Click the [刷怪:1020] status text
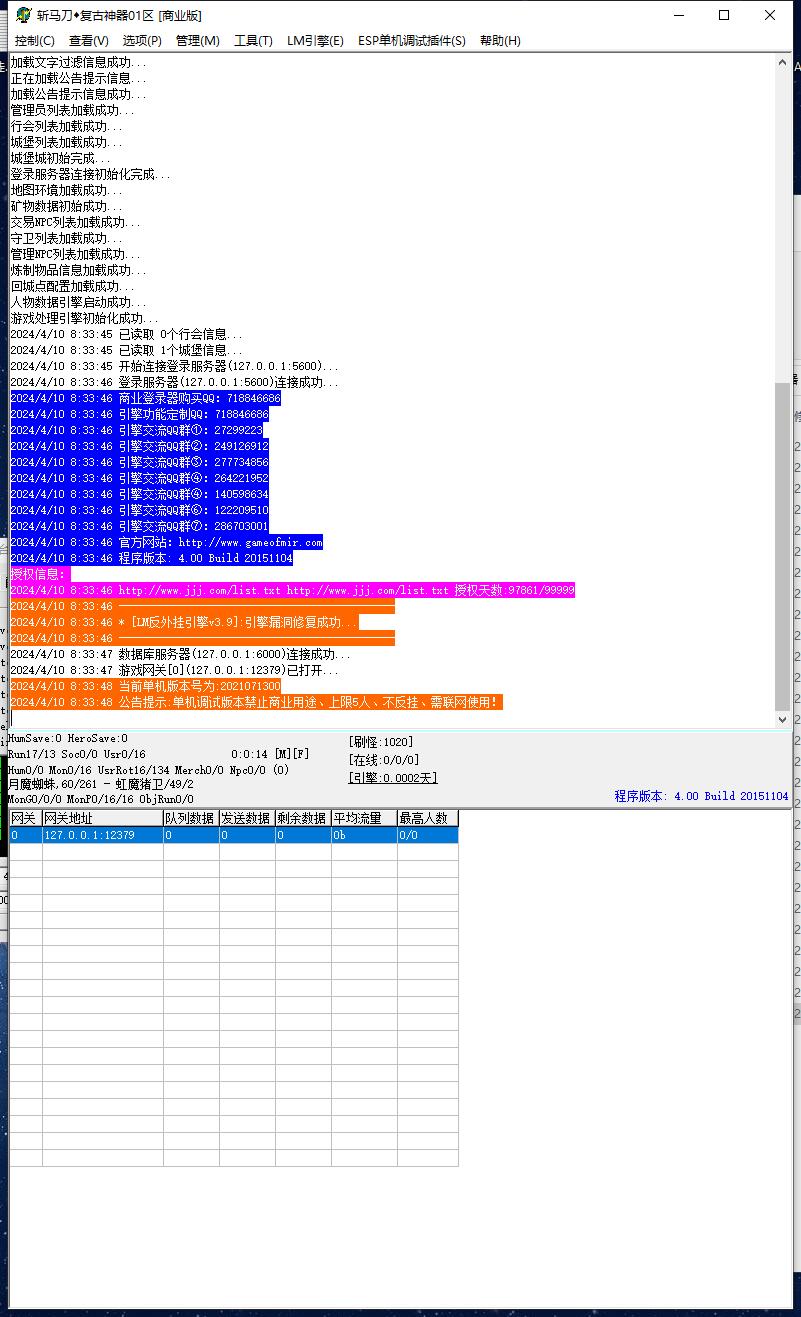801x1317 pixels. (381, 742)
